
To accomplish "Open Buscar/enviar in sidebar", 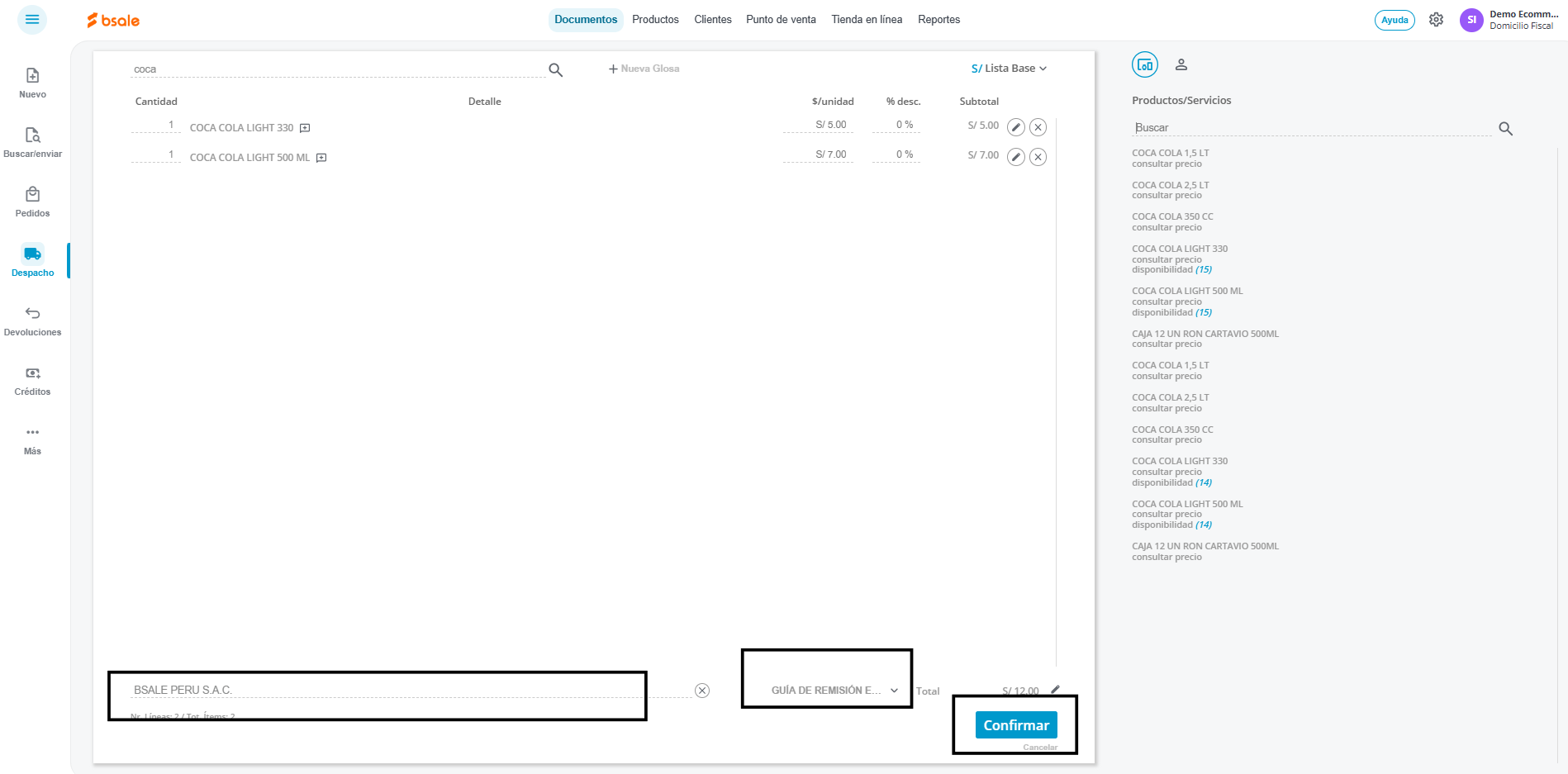I will click(x=32, y=143).
